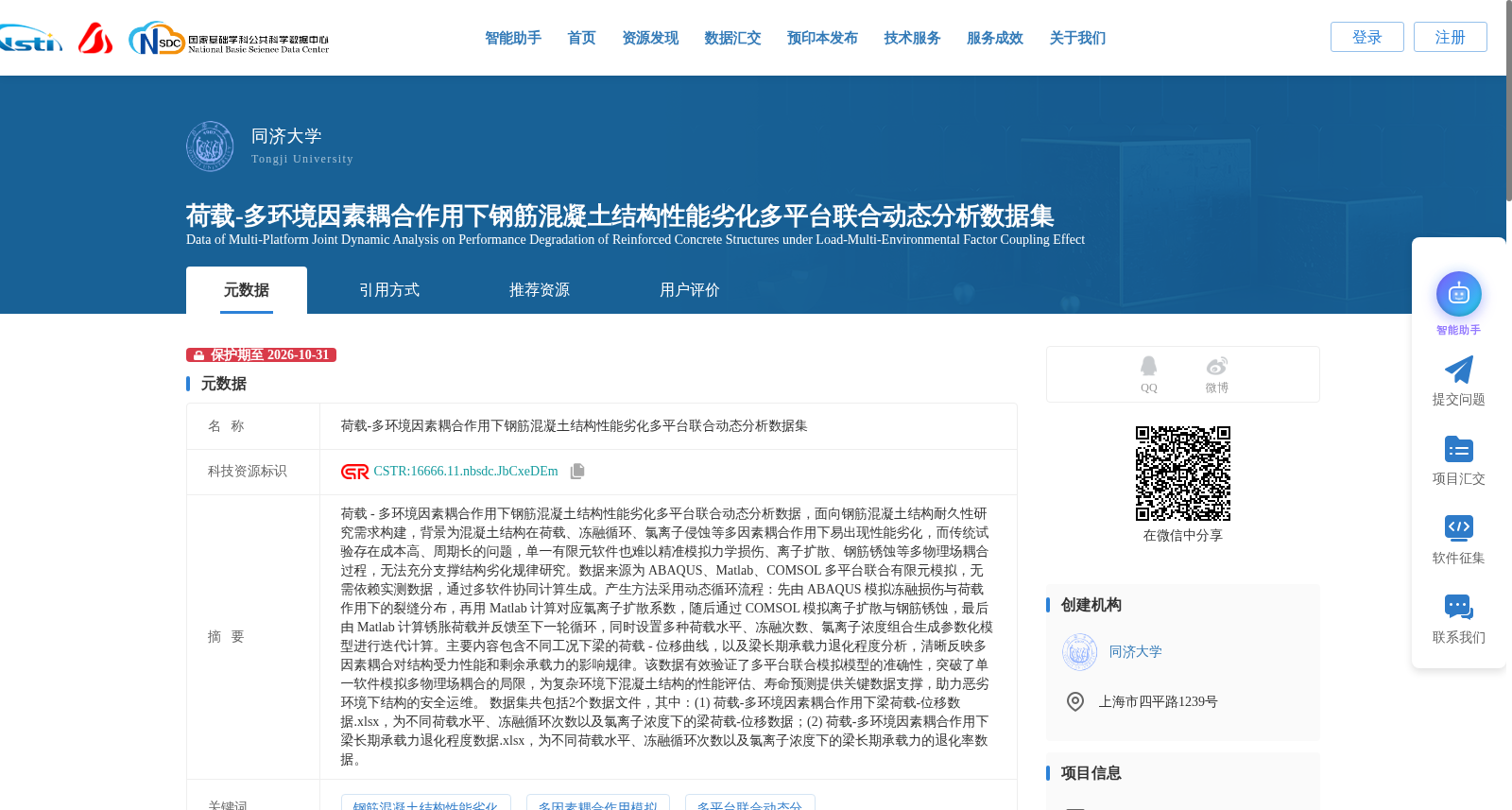
Task: Click the location pin icon by the address
Action: [1075, 701]
